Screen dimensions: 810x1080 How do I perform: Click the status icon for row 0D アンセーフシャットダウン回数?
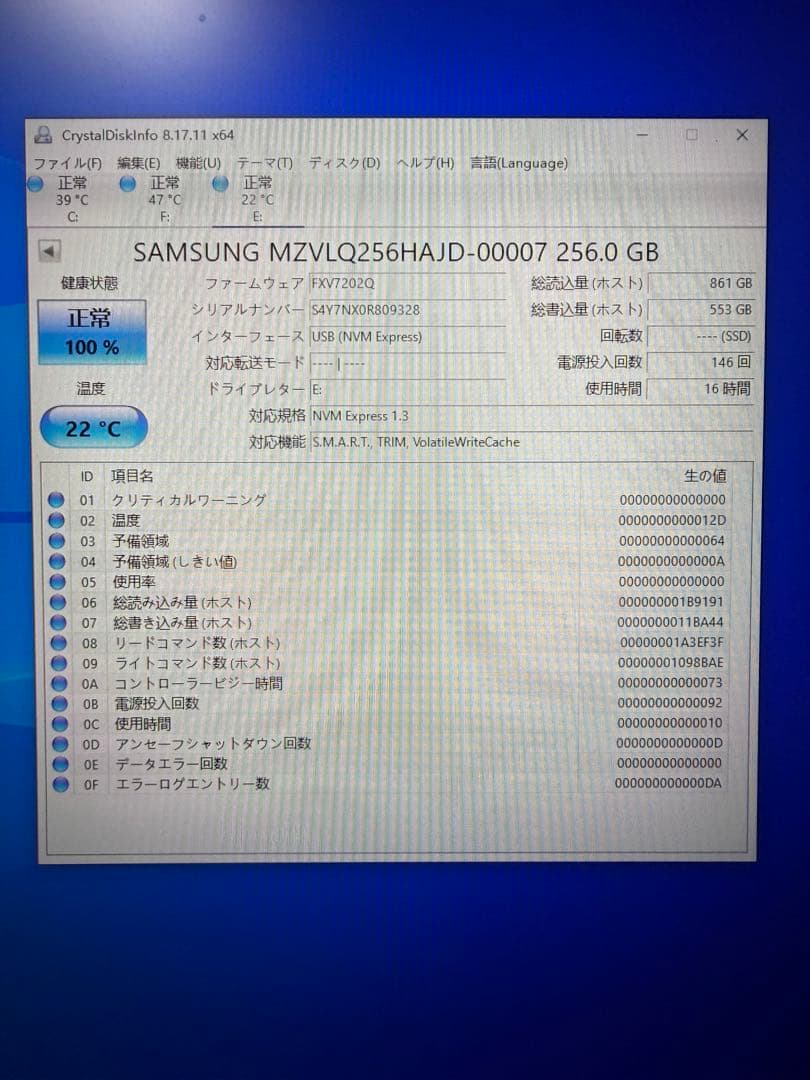coord(61,744)
